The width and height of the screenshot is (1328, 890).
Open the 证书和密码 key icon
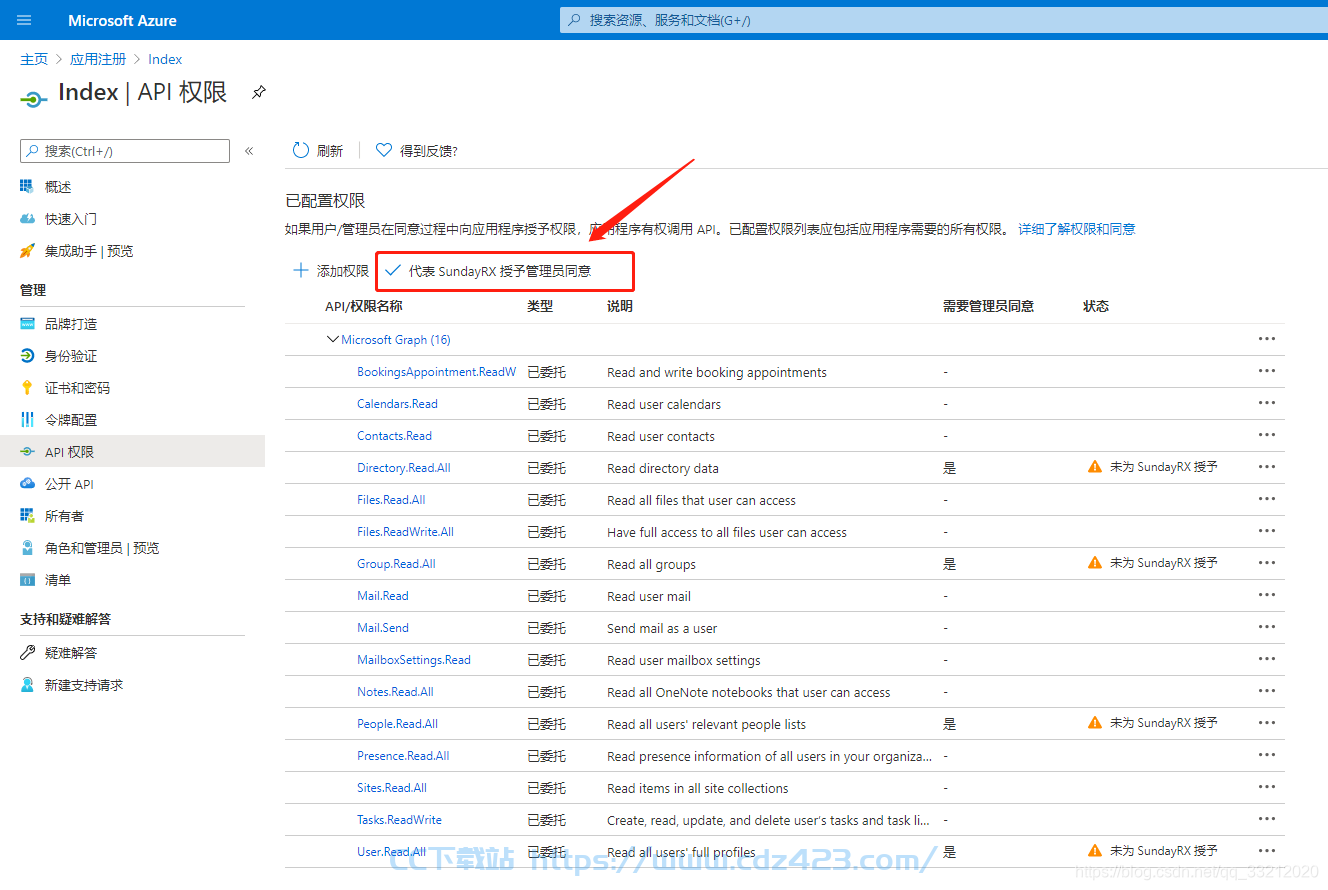pos(27,388)
